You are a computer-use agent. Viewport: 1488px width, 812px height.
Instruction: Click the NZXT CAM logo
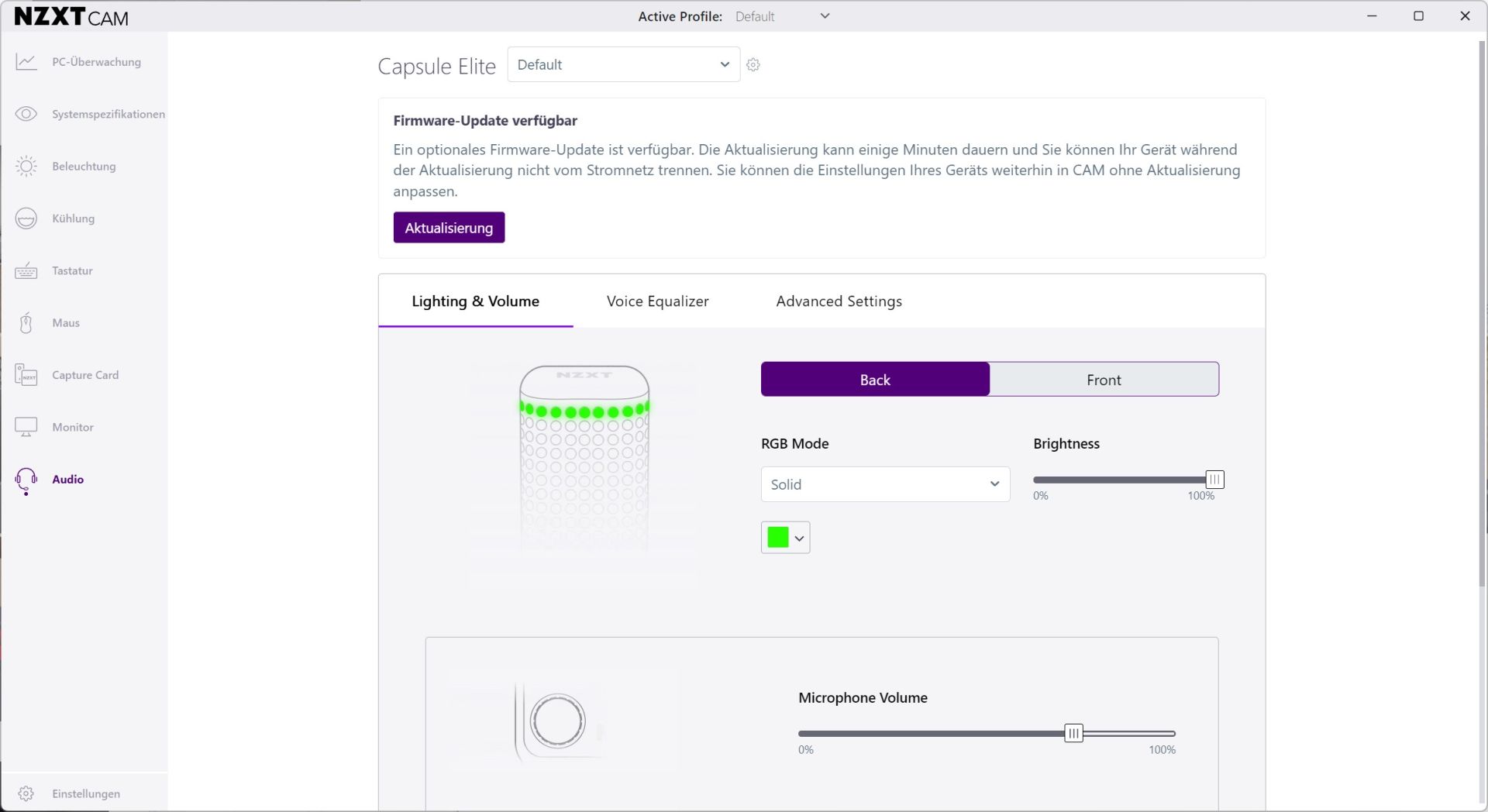[x=71, y=16]
